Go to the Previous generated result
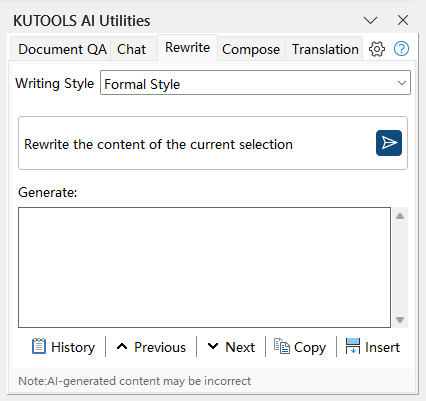 [x=151, y=347]
